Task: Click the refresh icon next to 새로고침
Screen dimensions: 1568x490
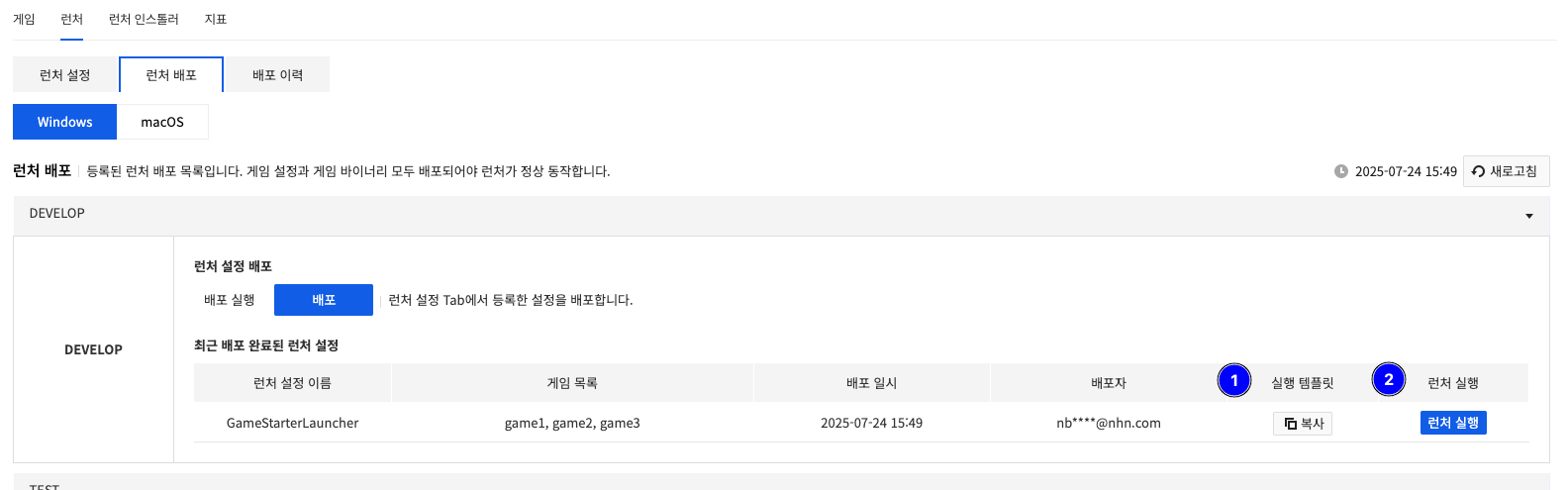Action: 1478,171
